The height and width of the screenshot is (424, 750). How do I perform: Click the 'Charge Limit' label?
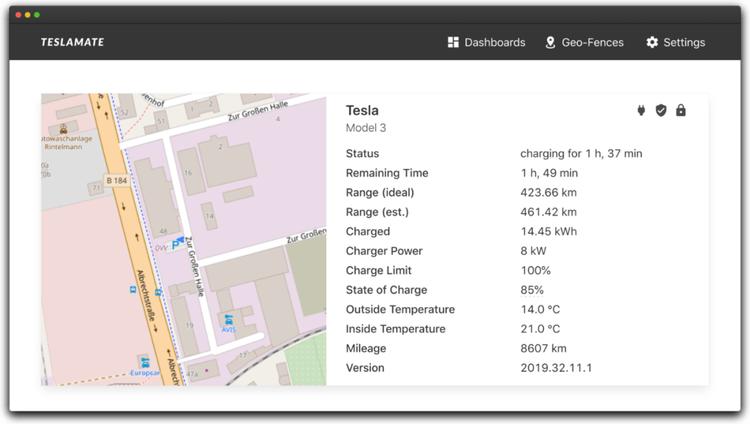tap(378, 270)
